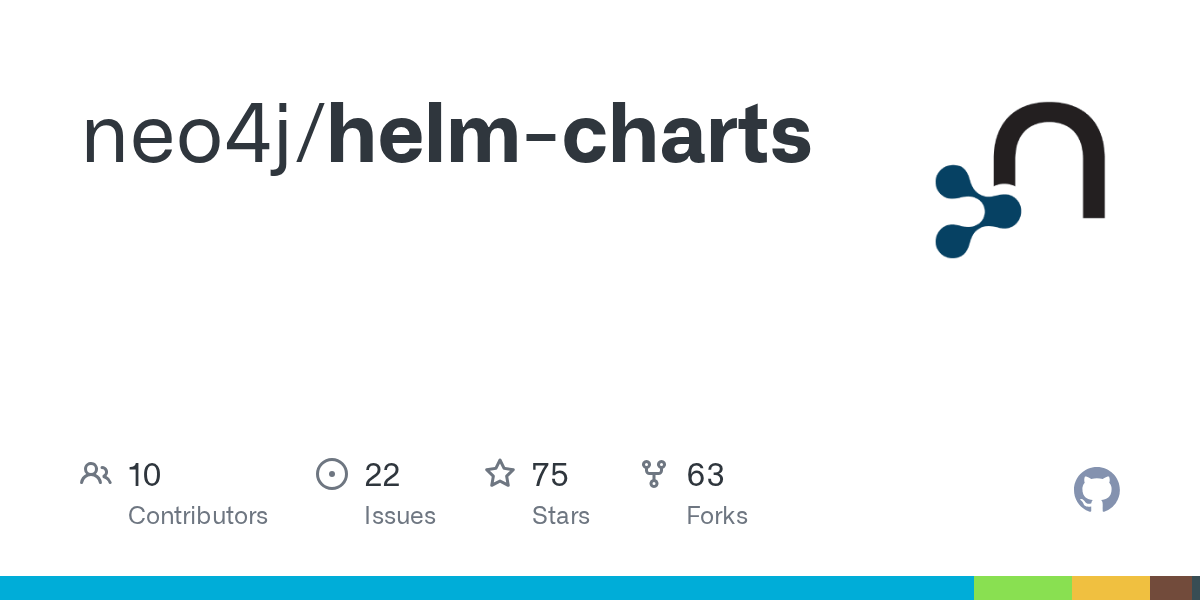1200x600 pixels.
Task: Click the contributors count "10"
Action: tap(145, 475)
